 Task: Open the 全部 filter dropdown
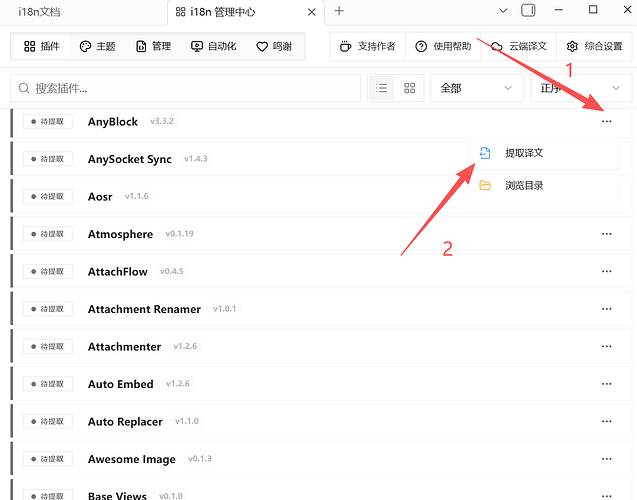(x=477, y=88)
